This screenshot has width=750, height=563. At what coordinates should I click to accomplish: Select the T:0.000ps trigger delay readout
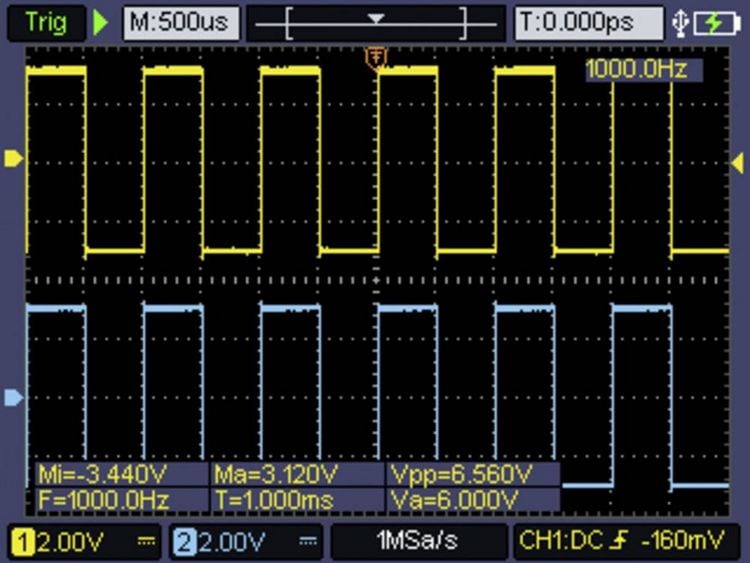pos(589,22)
